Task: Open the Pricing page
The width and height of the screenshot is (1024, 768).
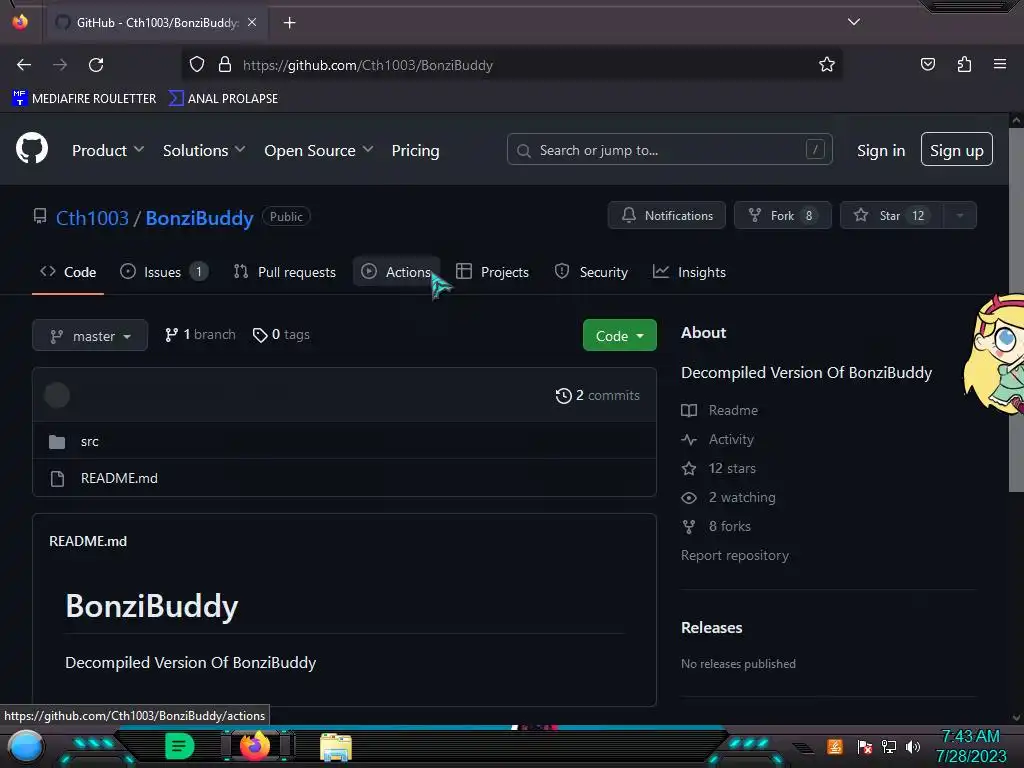Action: click(x=415, y=150)
